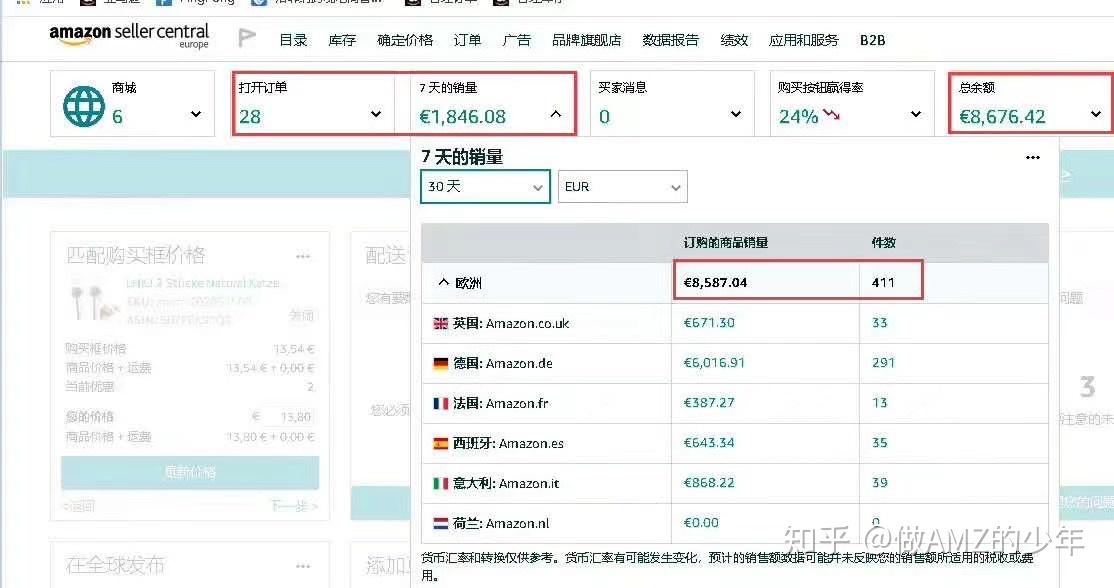
Task: Open 德国: Amazon.de marketplace link
Action: tap(503, 364)
